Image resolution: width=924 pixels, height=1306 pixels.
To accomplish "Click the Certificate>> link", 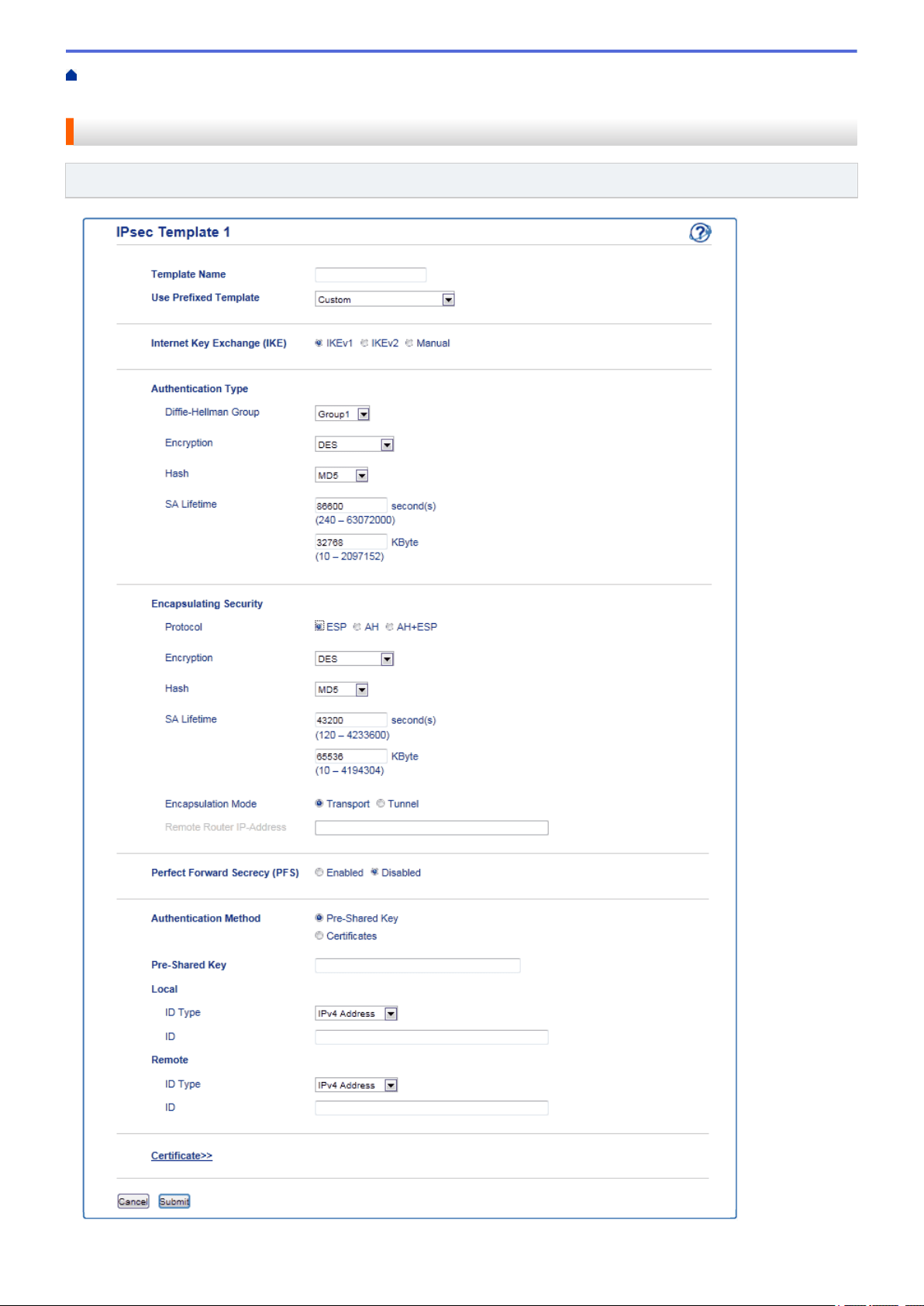I will 181,1156.
